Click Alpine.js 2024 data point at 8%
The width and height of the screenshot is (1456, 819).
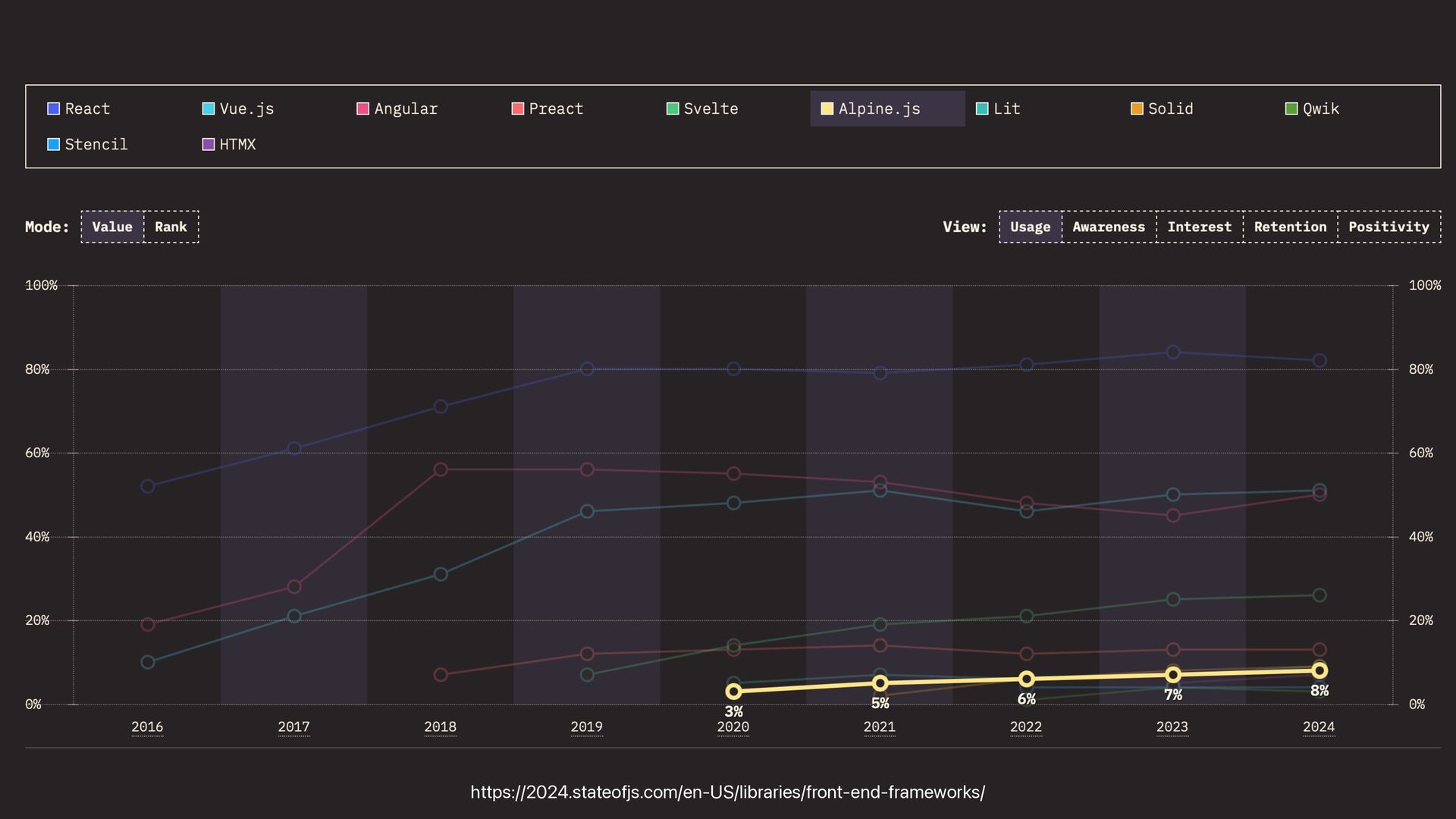tap(1319, 670)
